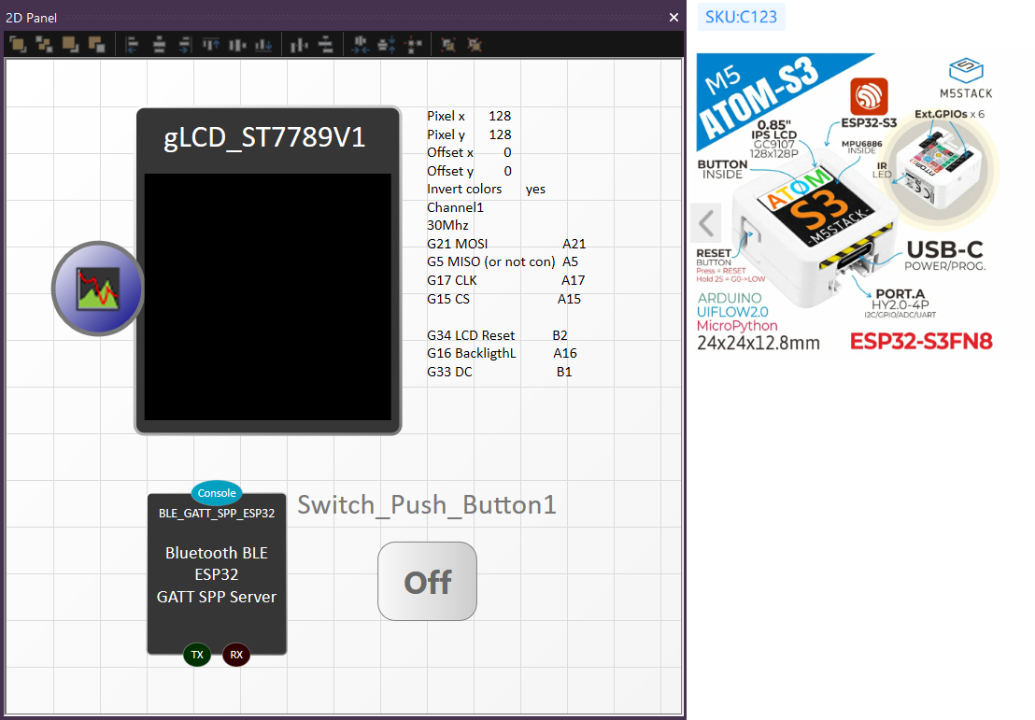Toggle the Switch_Push_Button1 Off button

click(x=427, y=582)
